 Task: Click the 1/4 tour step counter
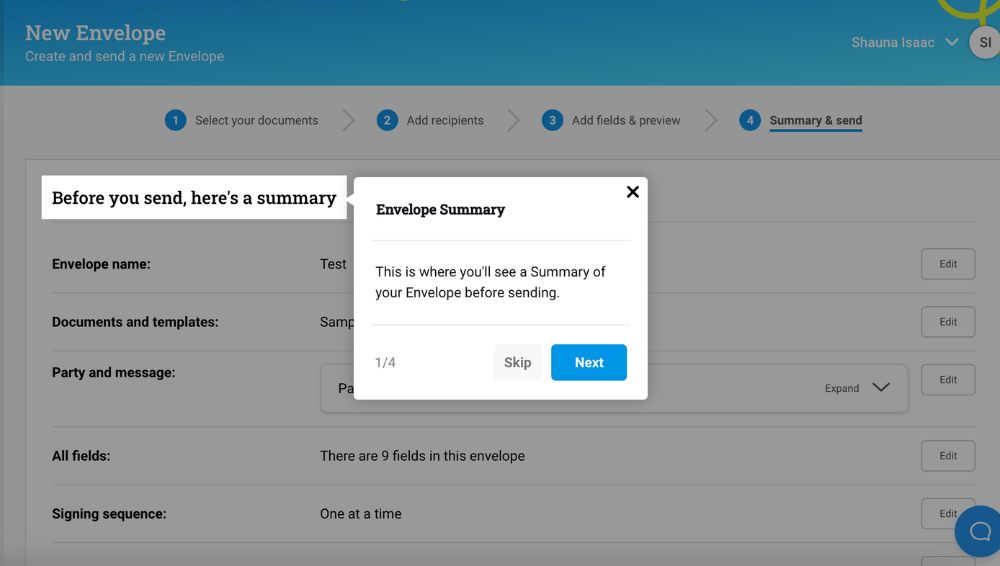pos(385,362)
